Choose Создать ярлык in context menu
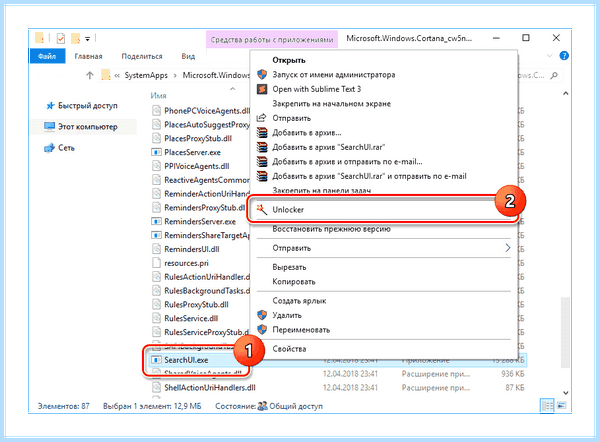600x442 pixels. (x=299, y=301)
